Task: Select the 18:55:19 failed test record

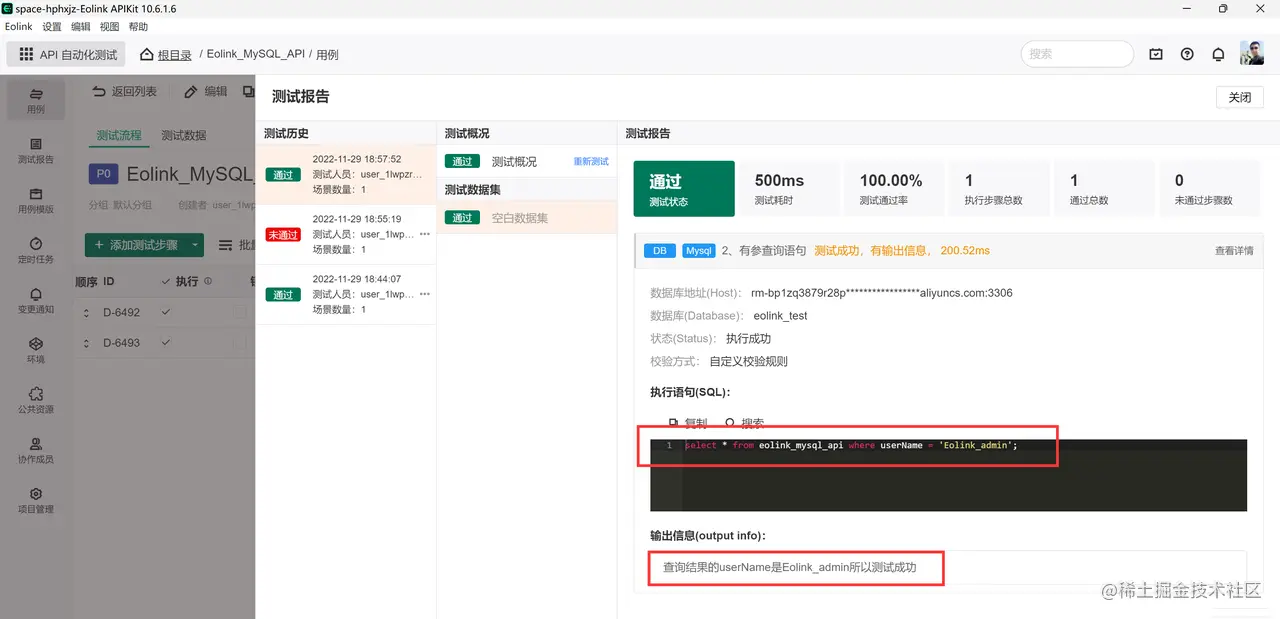Action: [x=346, y=234]
